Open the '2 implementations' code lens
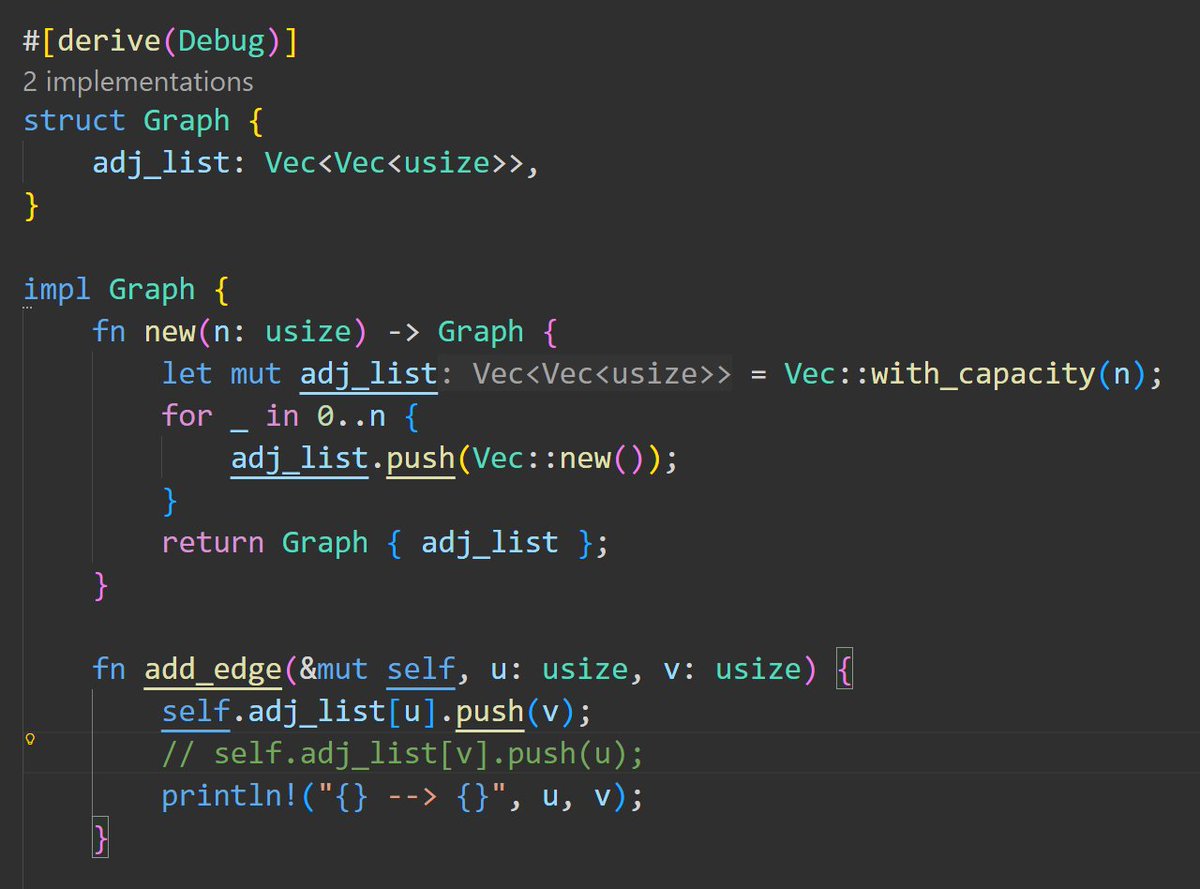Image resolution: width=1200 pixels, height=889 pixels. [138, 81]
